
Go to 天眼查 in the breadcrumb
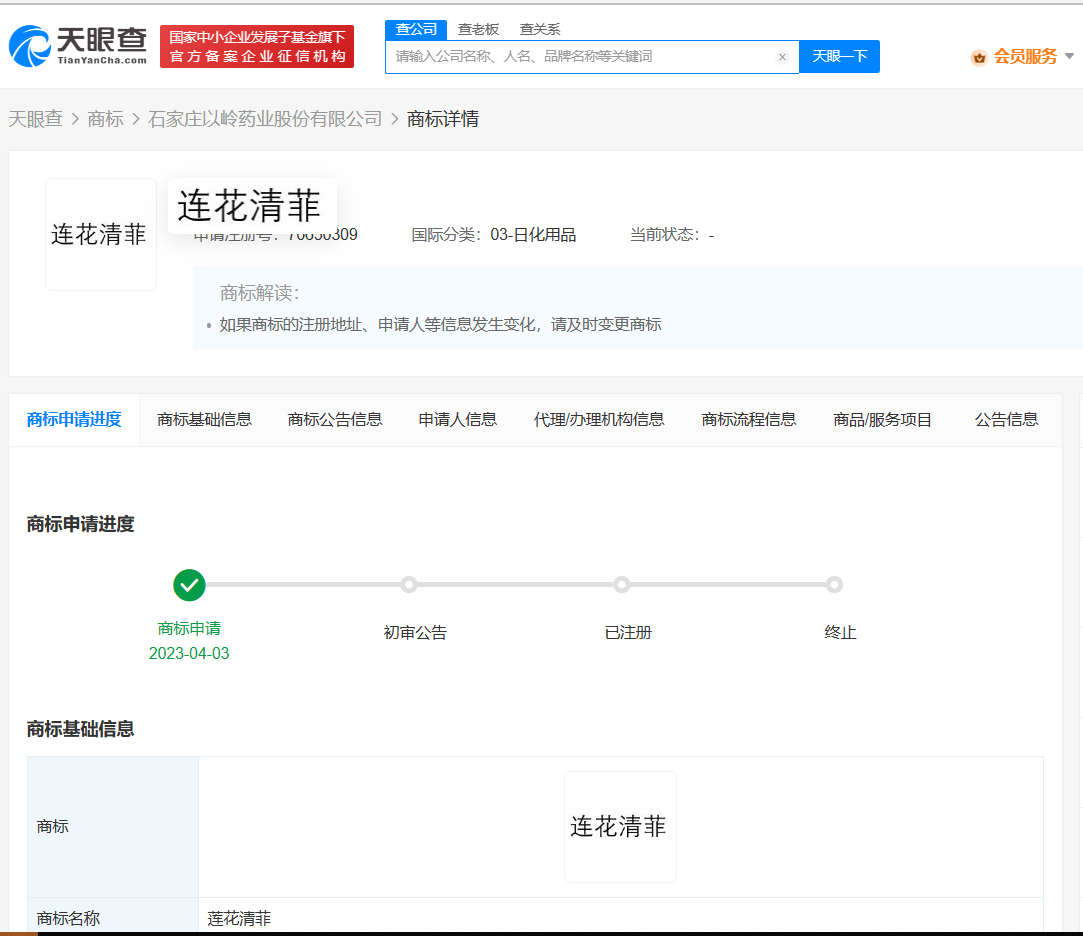(35, 119)
